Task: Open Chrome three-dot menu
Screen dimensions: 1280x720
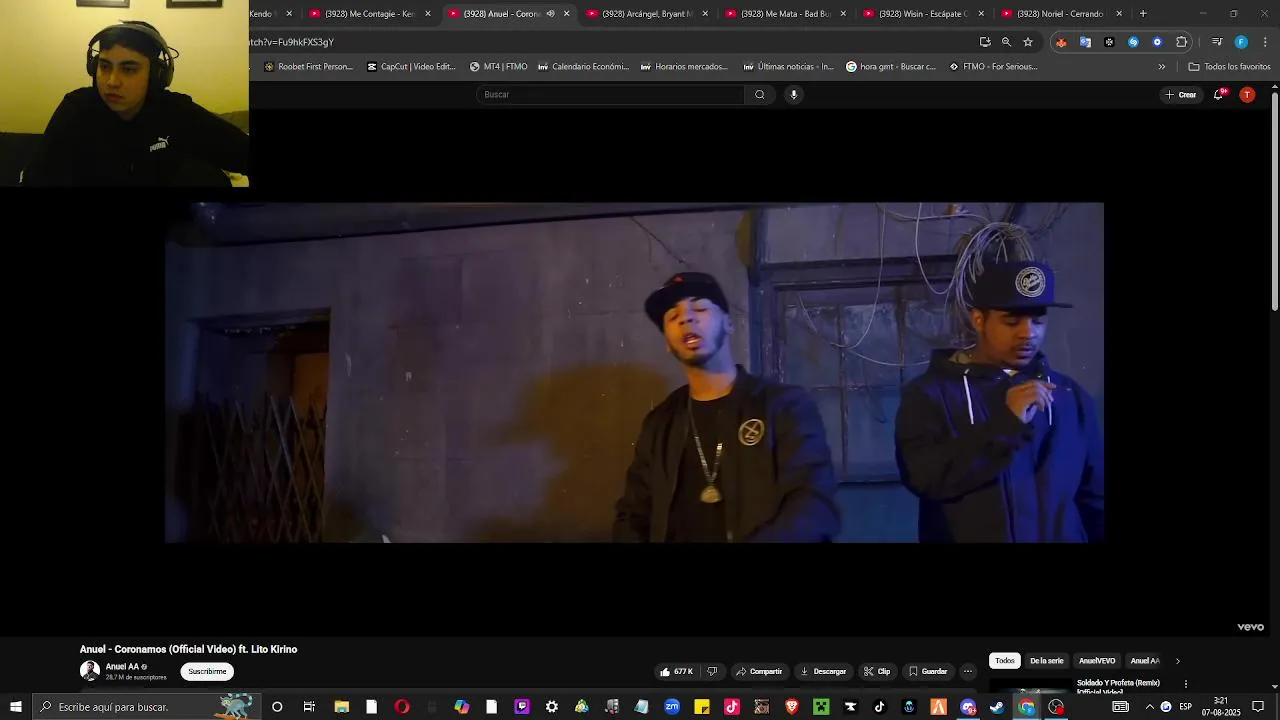Action: (x=1265, y=42)
